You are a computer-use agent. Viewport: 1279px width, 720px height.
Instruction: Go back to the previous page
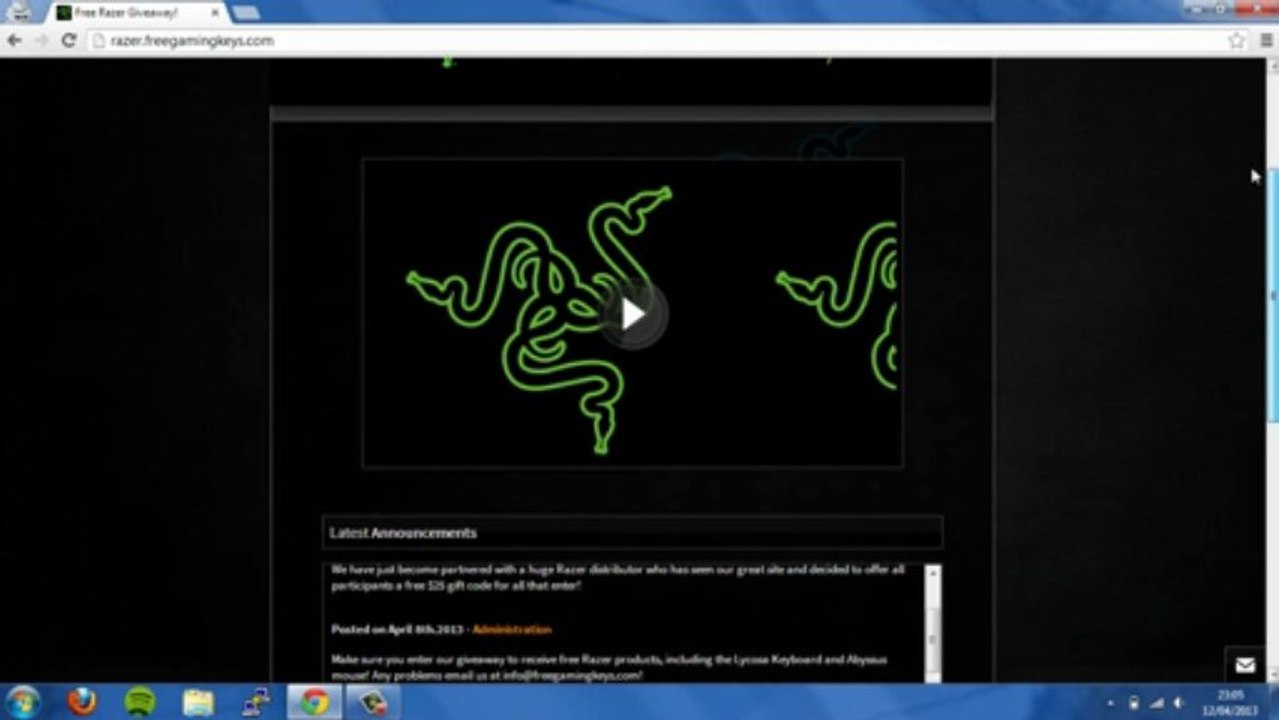pos(14,40)
